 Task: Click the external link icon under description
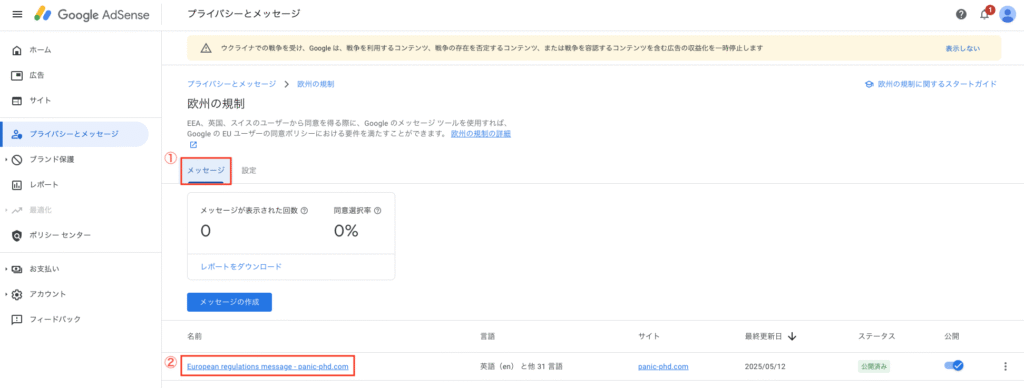tap(193, 145)
